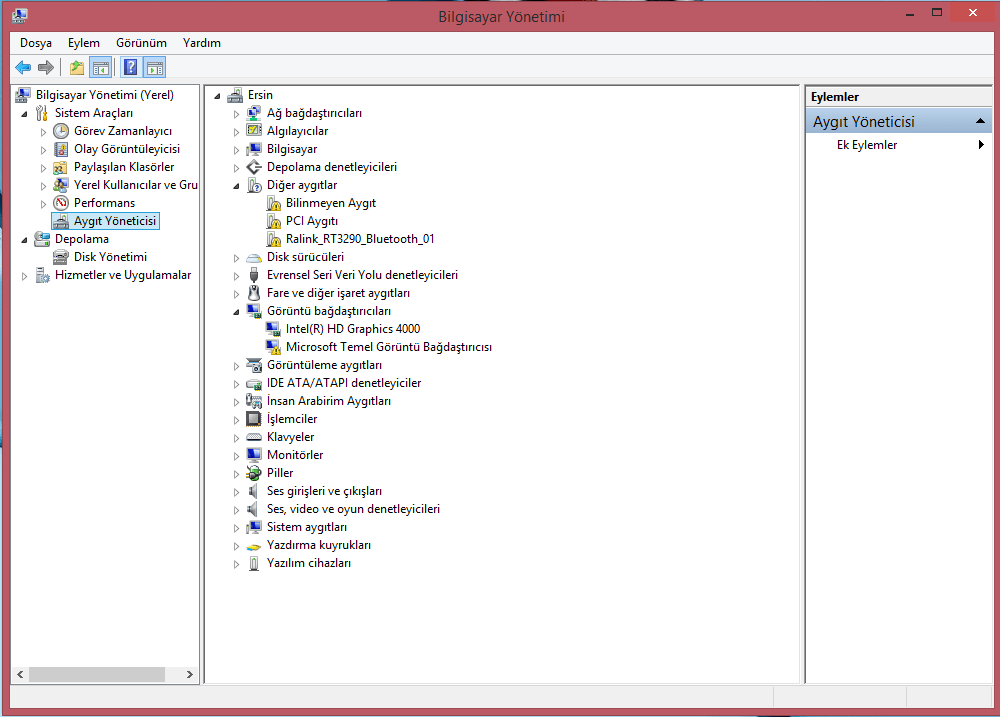Open the Eylem menu
Viewport: 1000px width, 717px height.
(x=84, y=43)
